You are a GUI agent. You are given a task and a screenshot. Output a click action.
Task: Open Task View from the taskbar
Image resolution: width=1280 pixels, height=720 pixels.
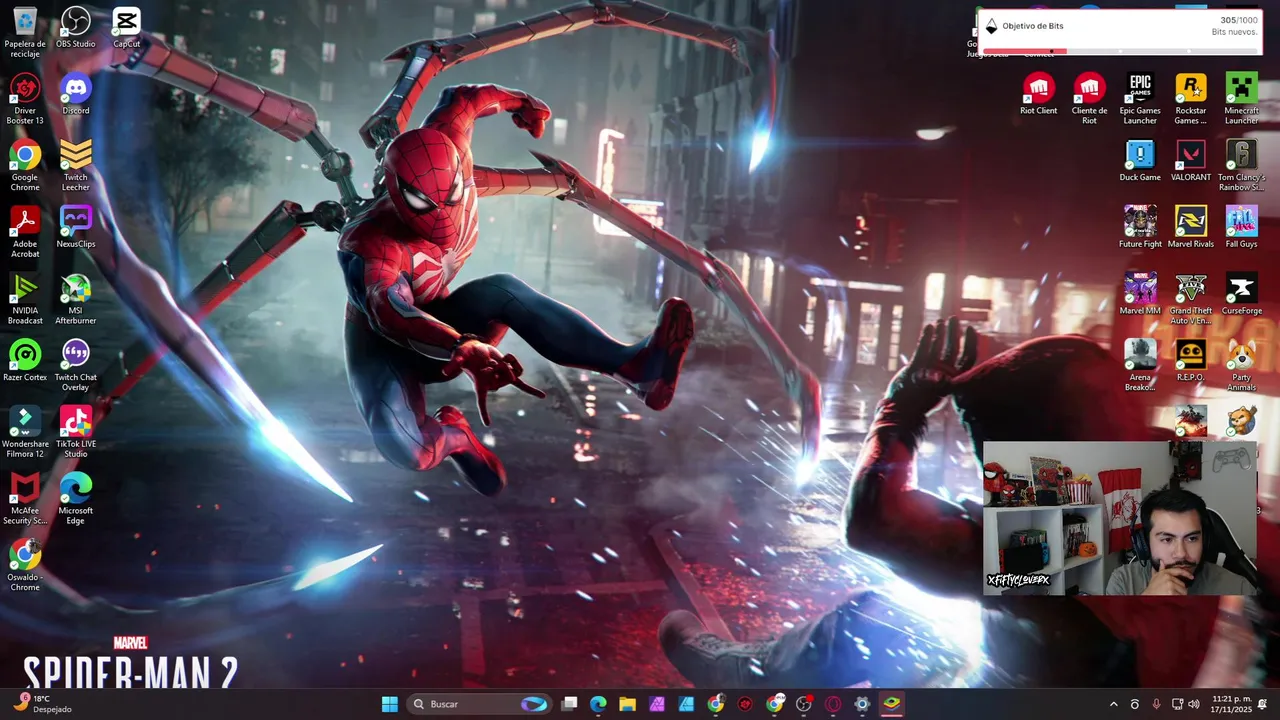pyautogui.click(x=569, y=704)
